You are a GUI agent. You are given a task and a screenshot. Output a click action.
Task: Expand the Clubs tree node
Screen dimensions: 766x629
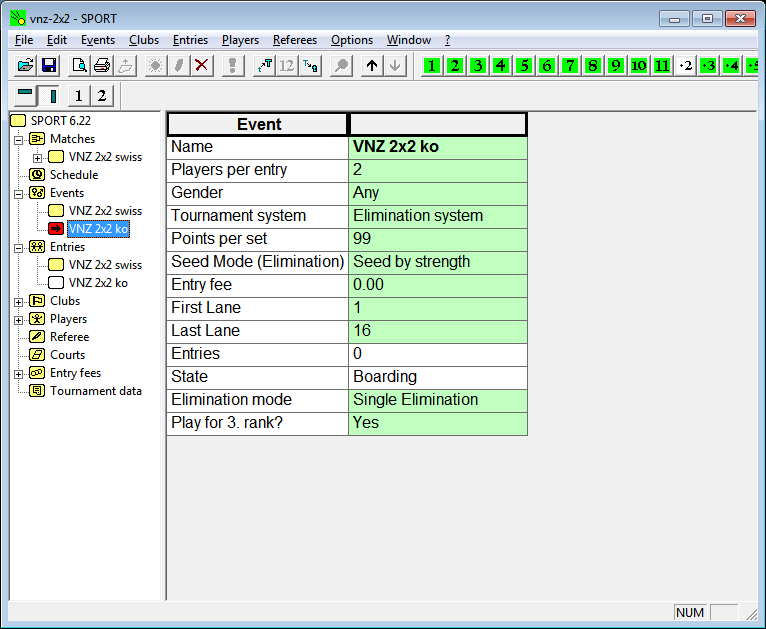pos(19,301)
